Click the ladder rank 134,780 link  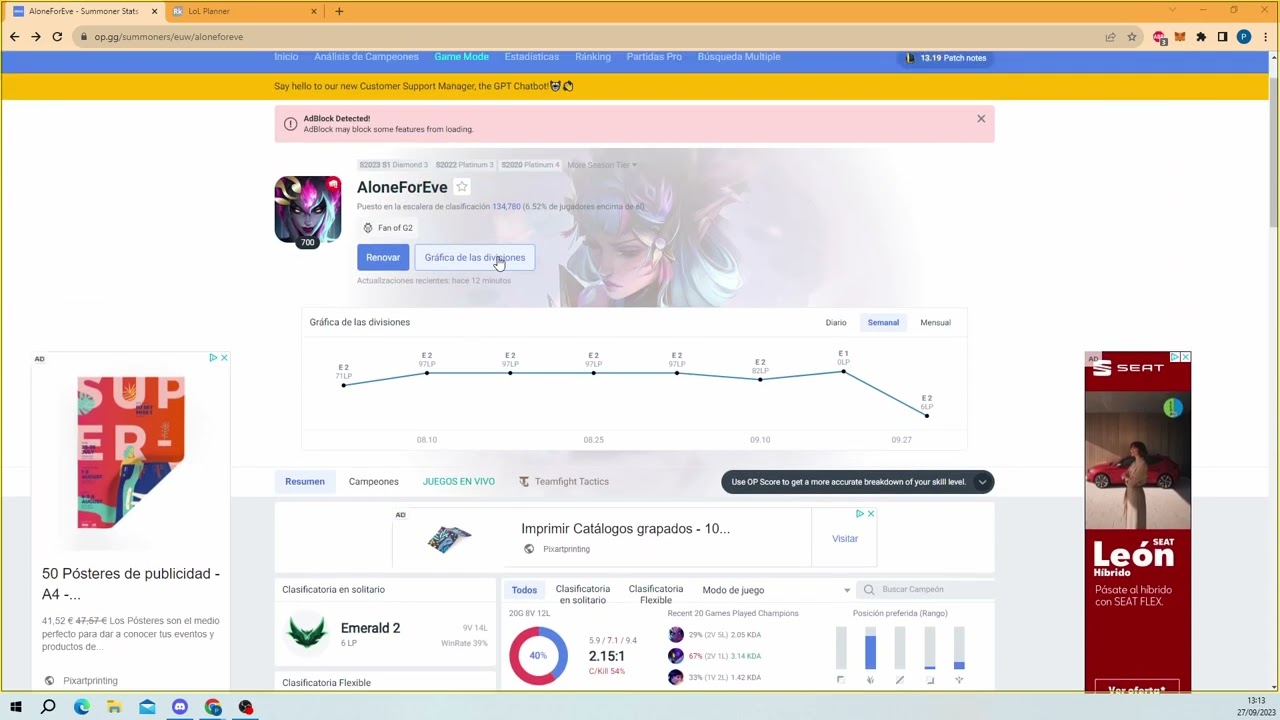click(x=506, y=207)
